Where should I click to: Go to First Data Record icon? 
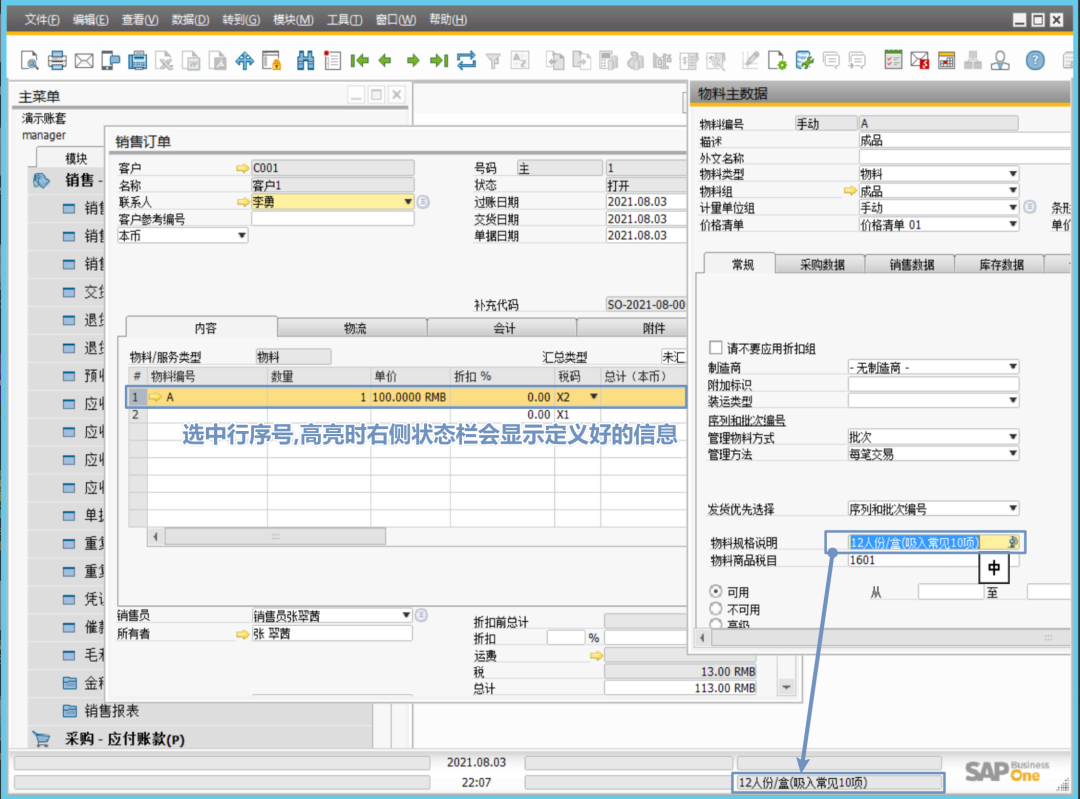pos(359,61)
